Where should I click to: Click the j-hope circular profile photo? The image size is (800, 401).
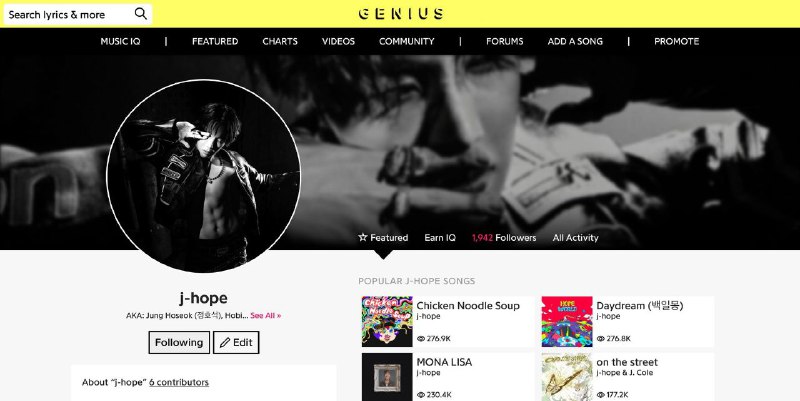tap(204, 176)
